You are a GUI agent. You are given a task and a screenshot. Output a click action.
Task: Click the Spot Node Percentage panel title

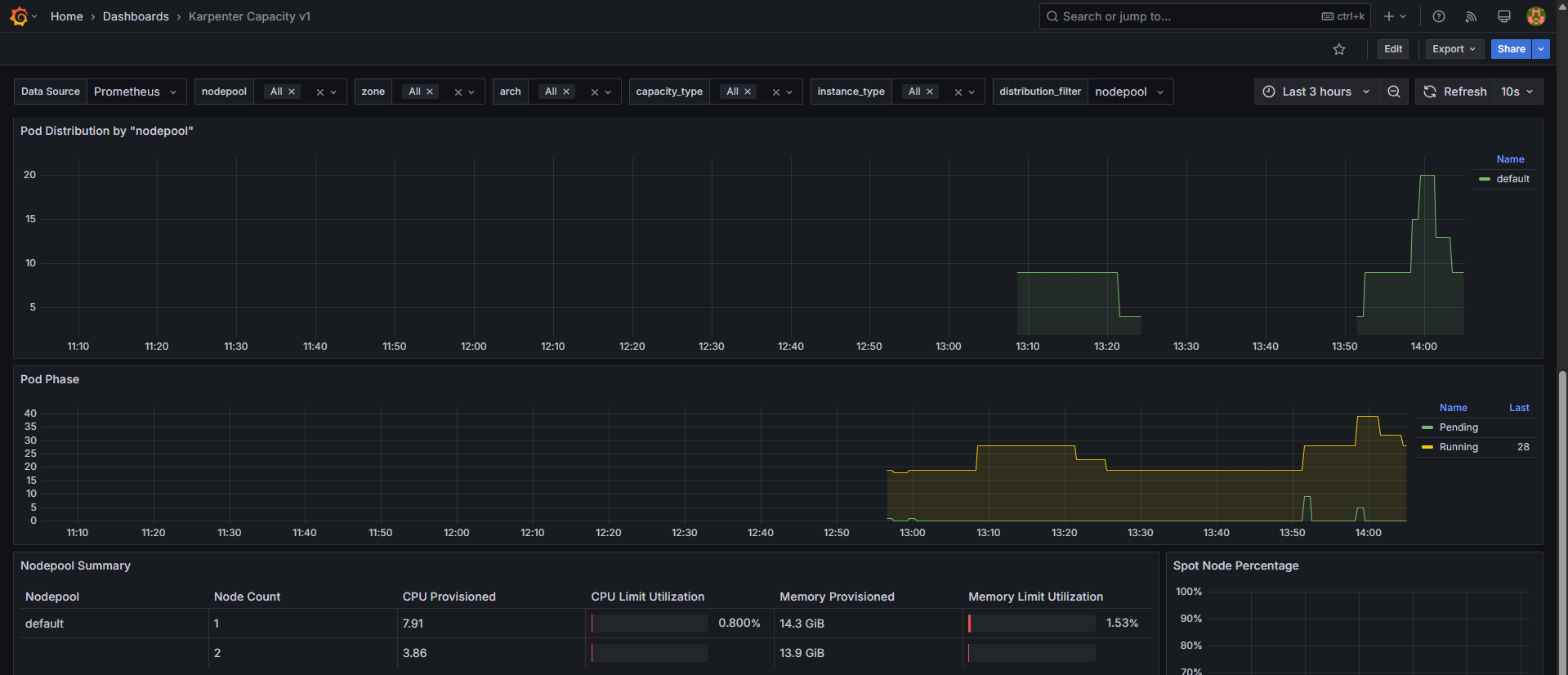[x=1235, y=565]
